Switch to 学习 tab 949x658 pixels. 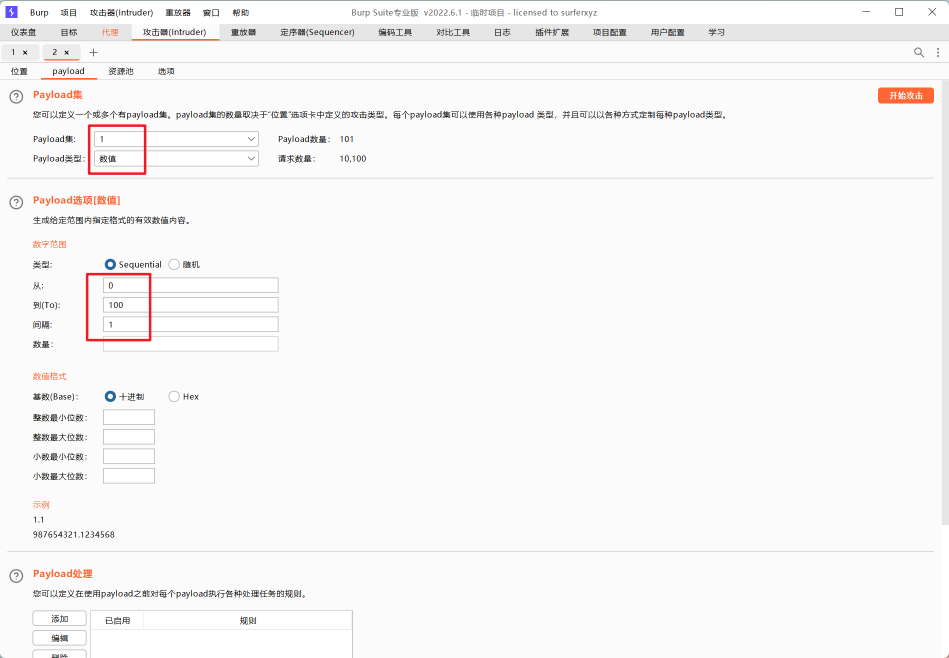point(717,32)
